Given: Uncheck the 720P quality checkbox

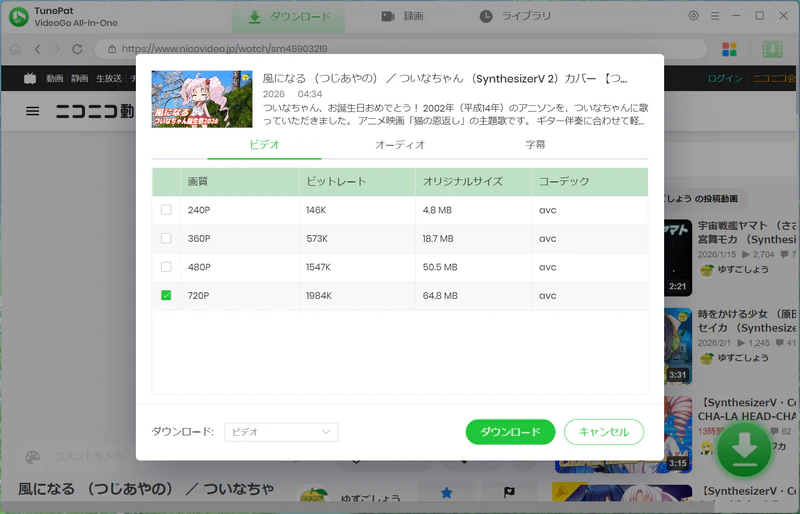Looking at the screenshot, I should coord(166,296).
